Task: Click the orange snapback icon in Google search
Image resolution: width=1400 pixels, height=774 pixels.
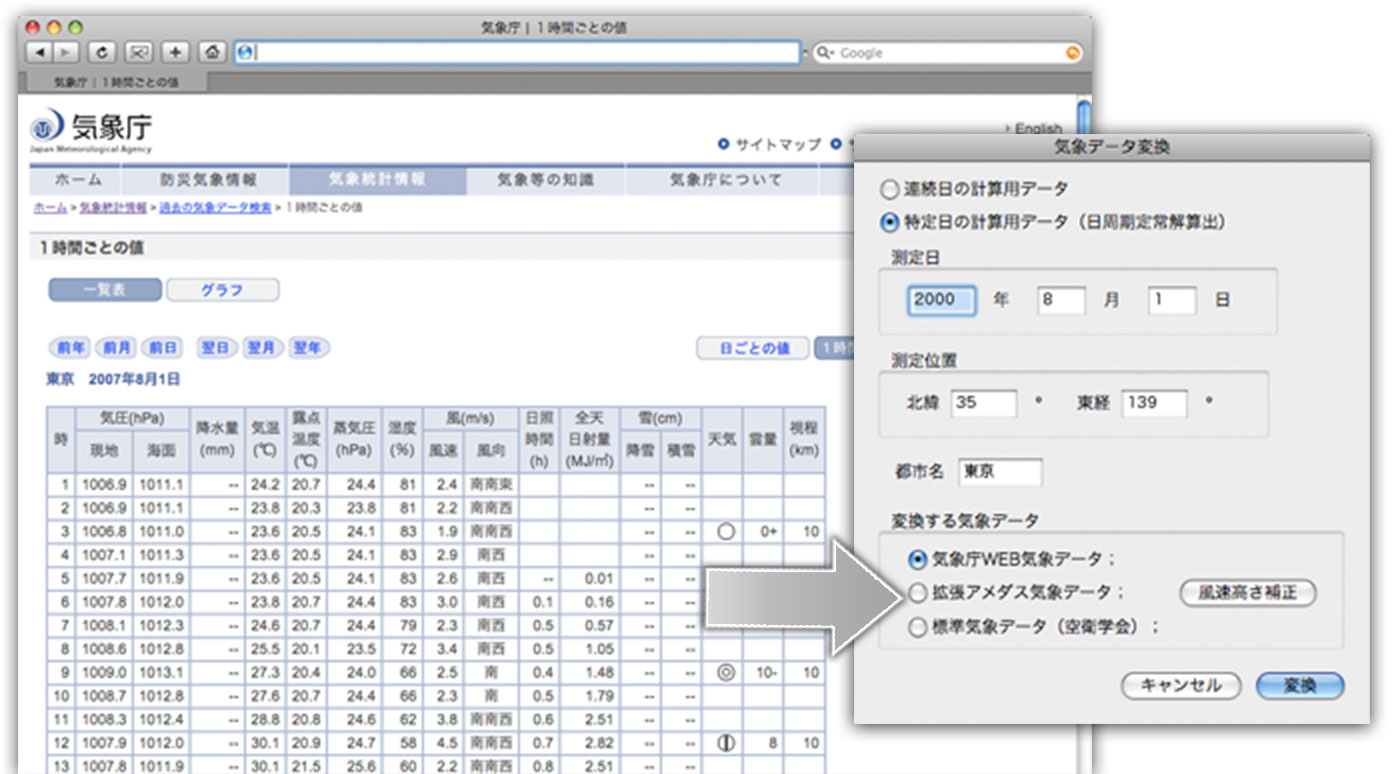Action: (1073, 53)
